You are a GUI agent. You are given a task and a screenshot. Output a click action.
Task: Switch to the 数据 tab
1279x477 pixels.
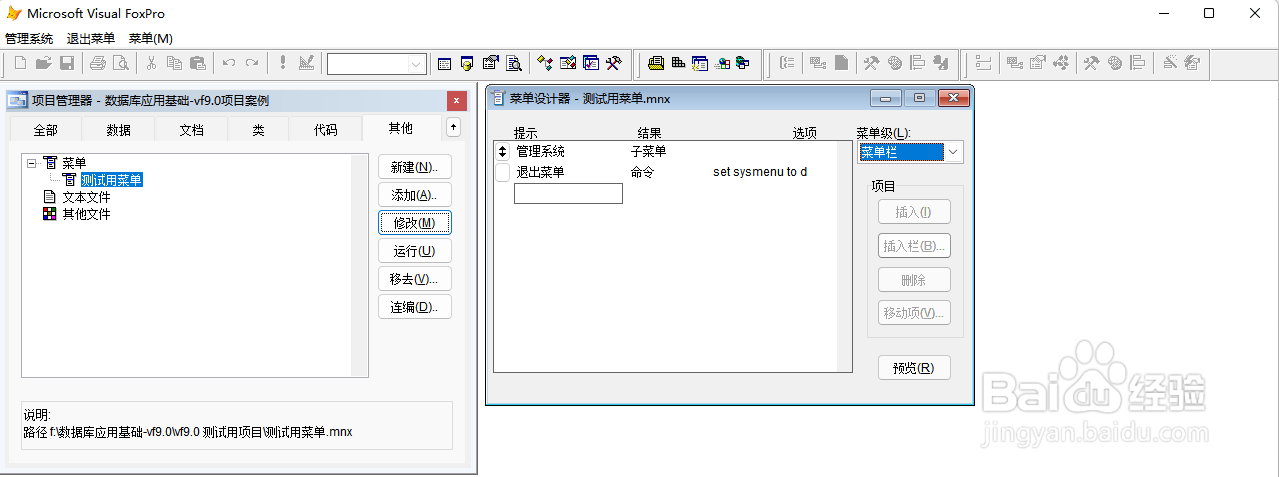(118, 130)
